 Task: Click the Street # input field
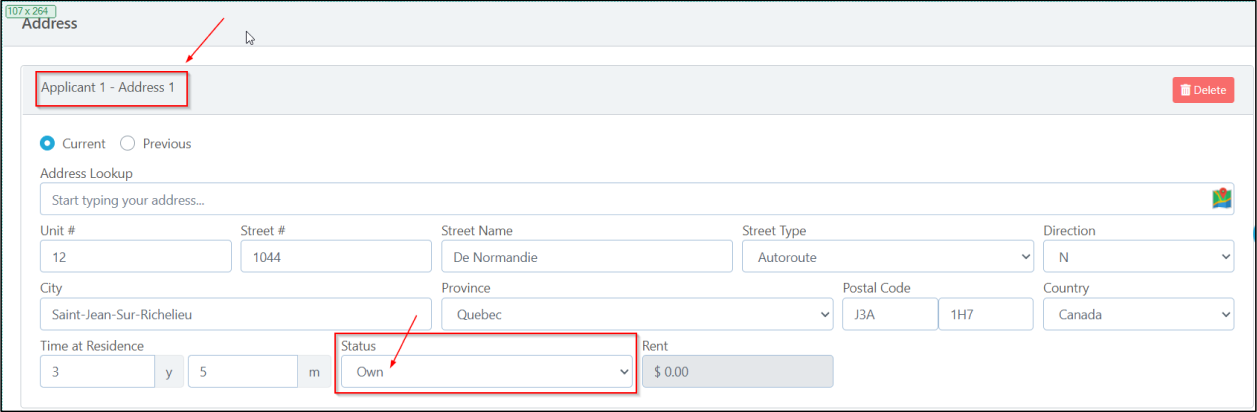click(335, 257)
